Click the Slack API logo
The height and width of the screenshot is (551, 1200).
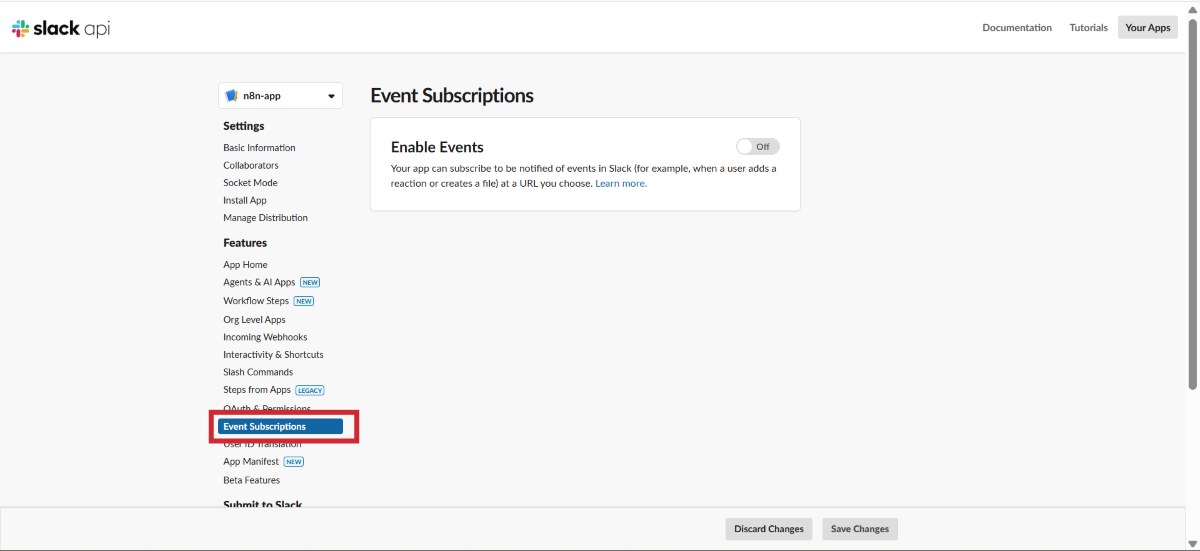(x=61, y=29)
